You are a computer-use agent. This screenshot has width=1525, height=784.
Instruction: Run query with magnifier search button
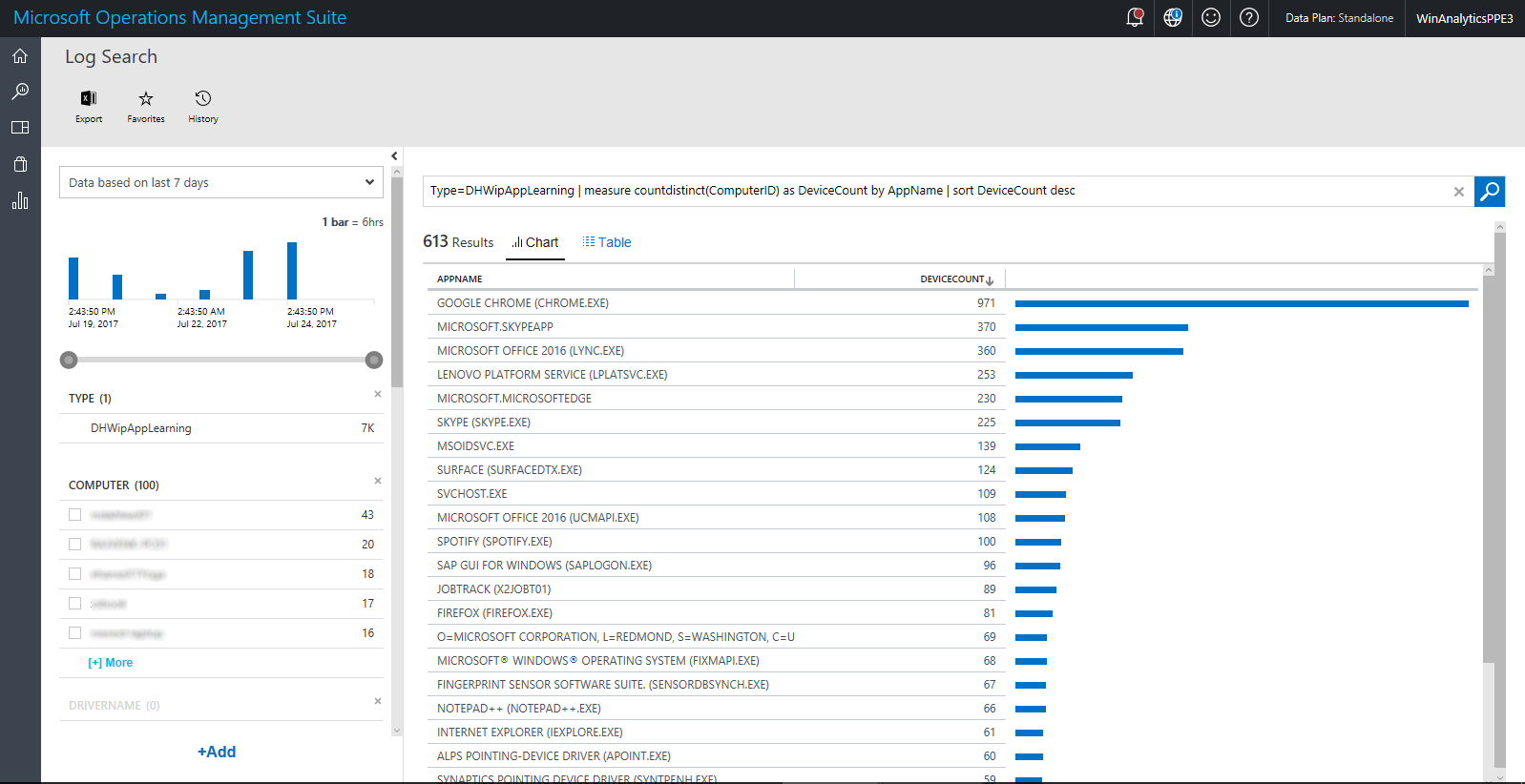point(1489,192)
